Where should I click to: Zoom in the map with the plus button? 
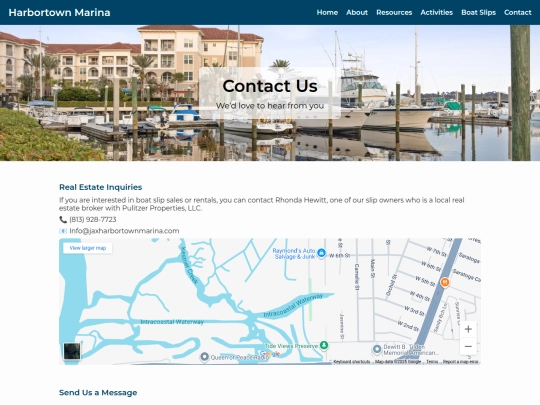click(x=468, y=329)
